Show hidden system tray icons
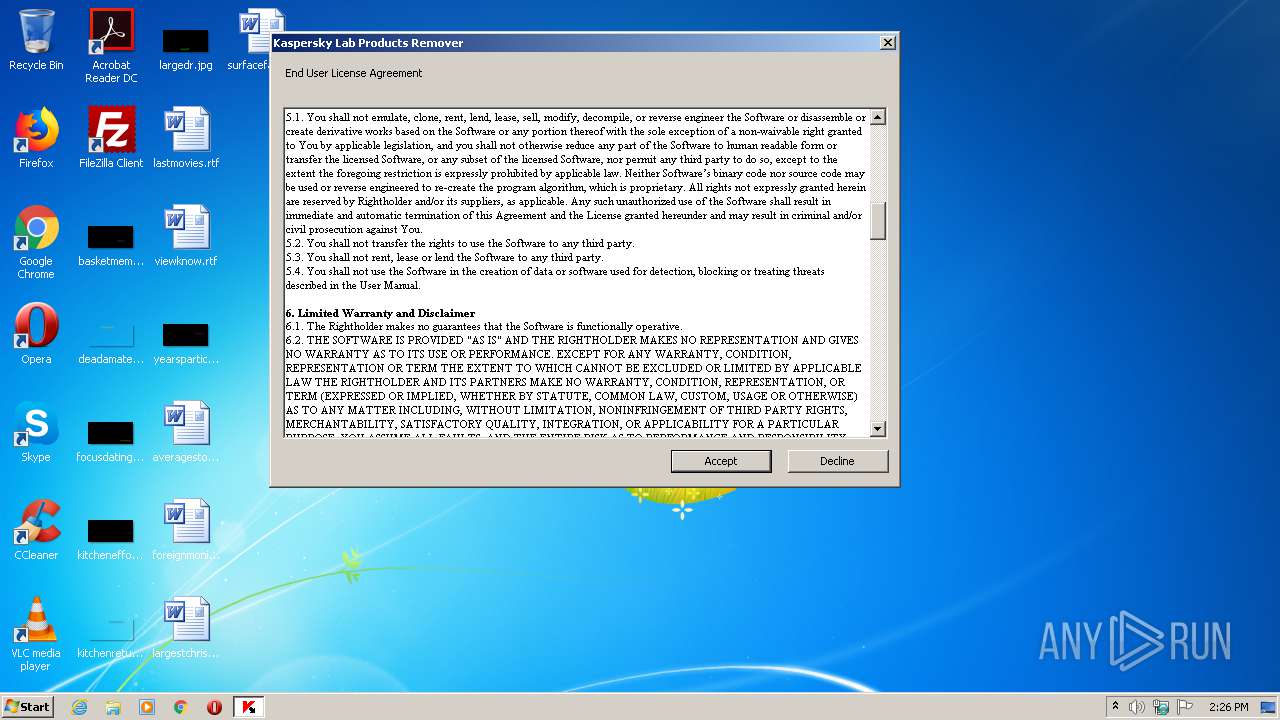The height and width of the screenshot is (720, 1280). (1115, 707)
